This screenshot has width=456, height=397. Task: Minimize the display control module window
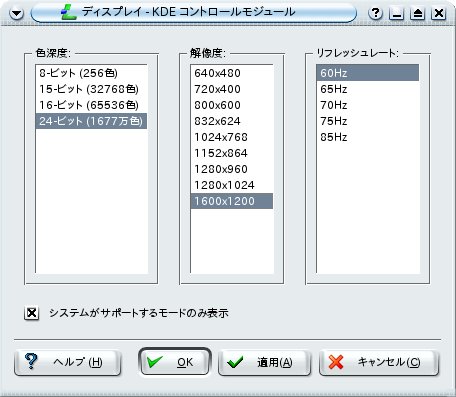click(x=397, y=13)
